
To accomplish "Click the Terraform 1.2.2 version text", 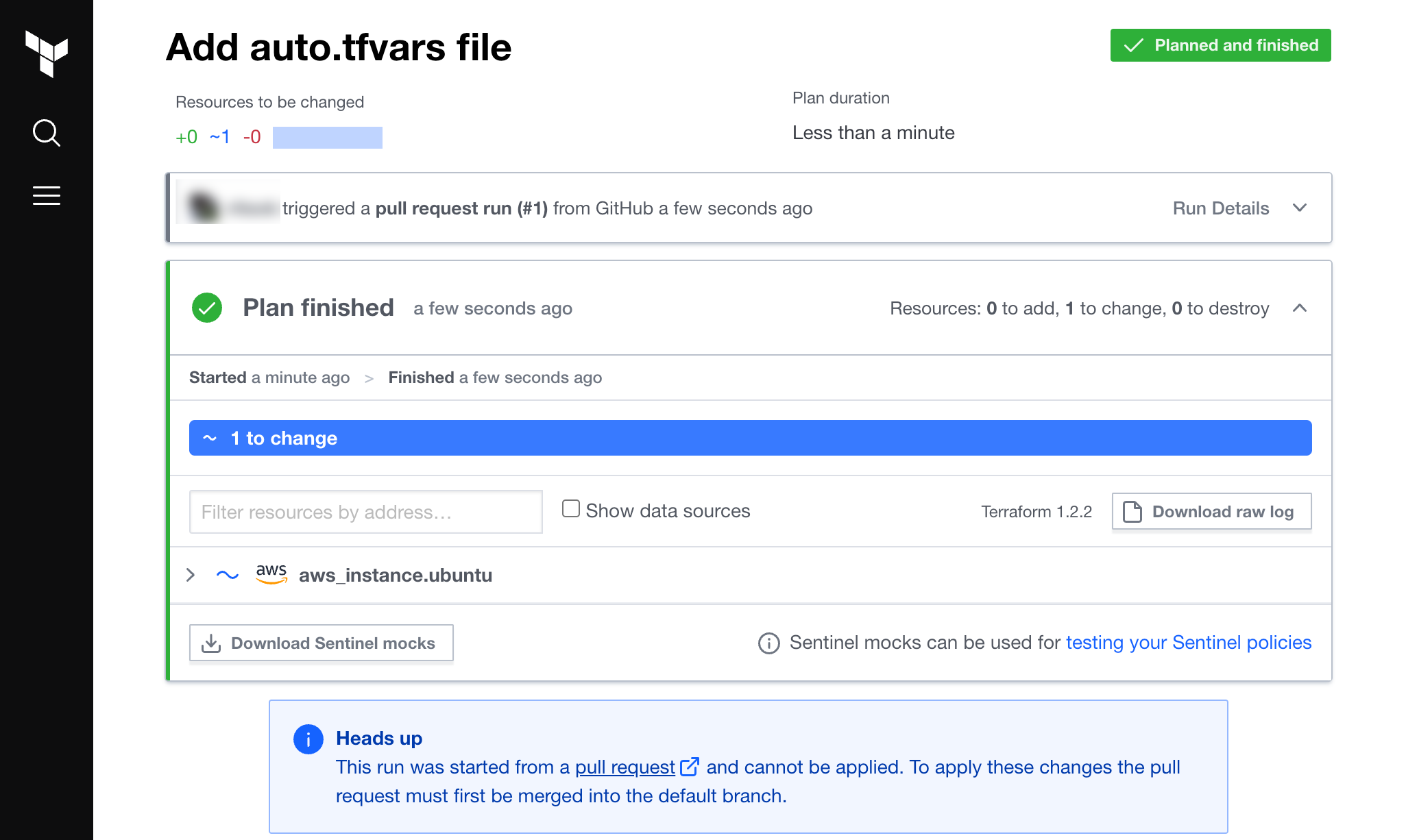I will 1037,511.
